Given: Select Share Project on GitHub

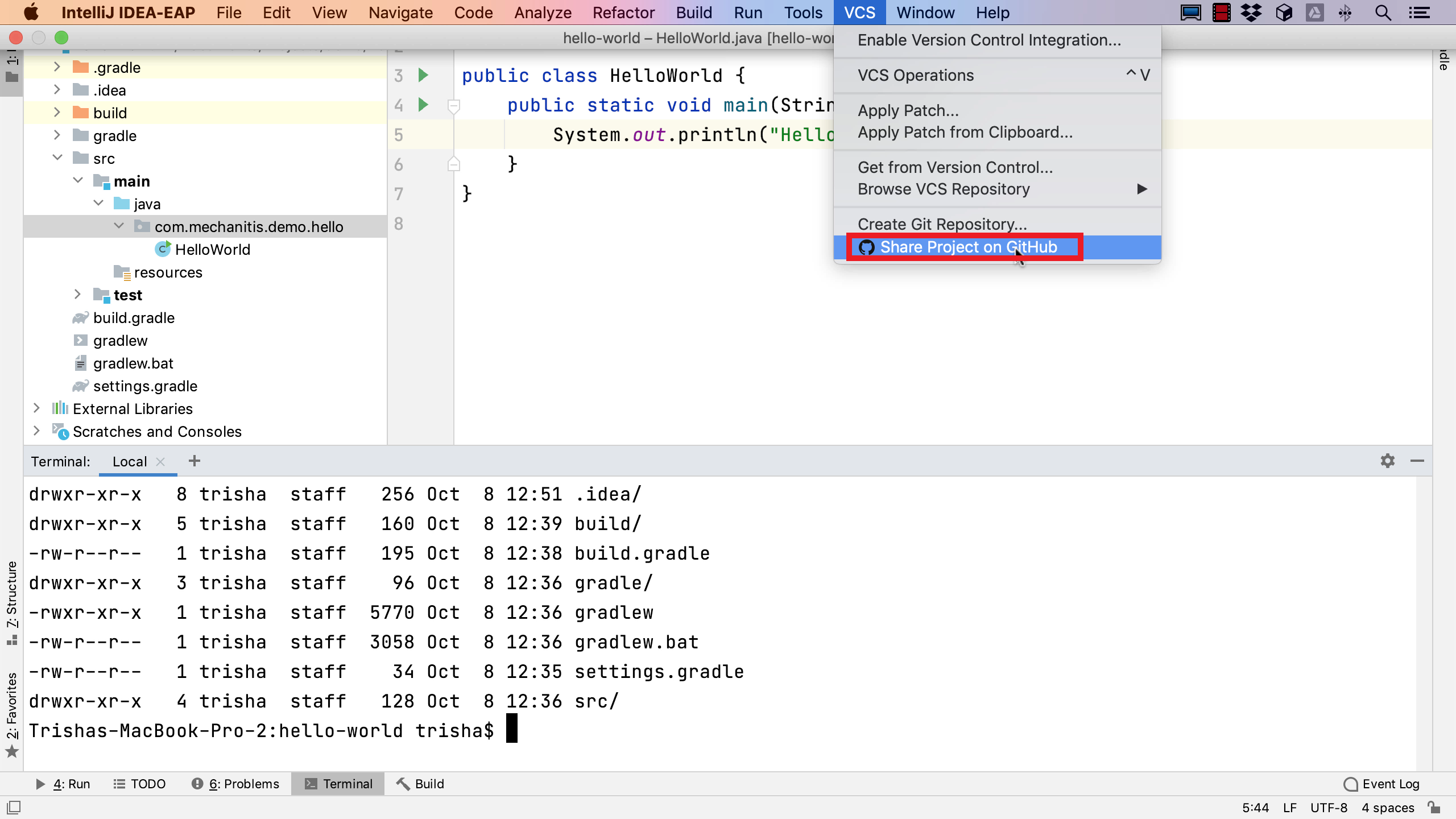Looking at the screenshot, I should [x=968, y=247].
